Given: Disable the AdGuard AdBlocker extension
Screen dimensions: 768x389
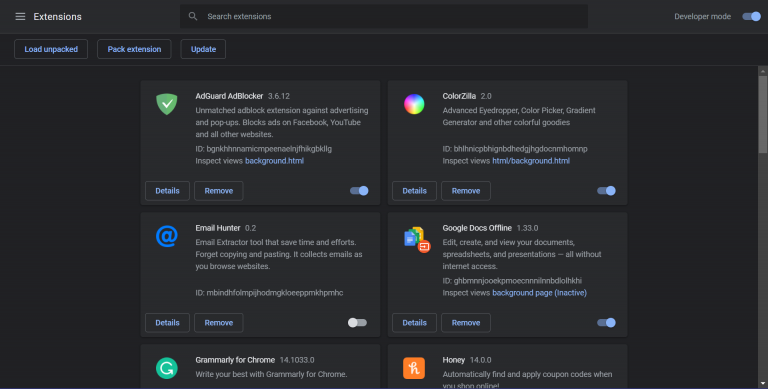Looking at the screenshot, I should pyautogui.click(x=359, y=191).
